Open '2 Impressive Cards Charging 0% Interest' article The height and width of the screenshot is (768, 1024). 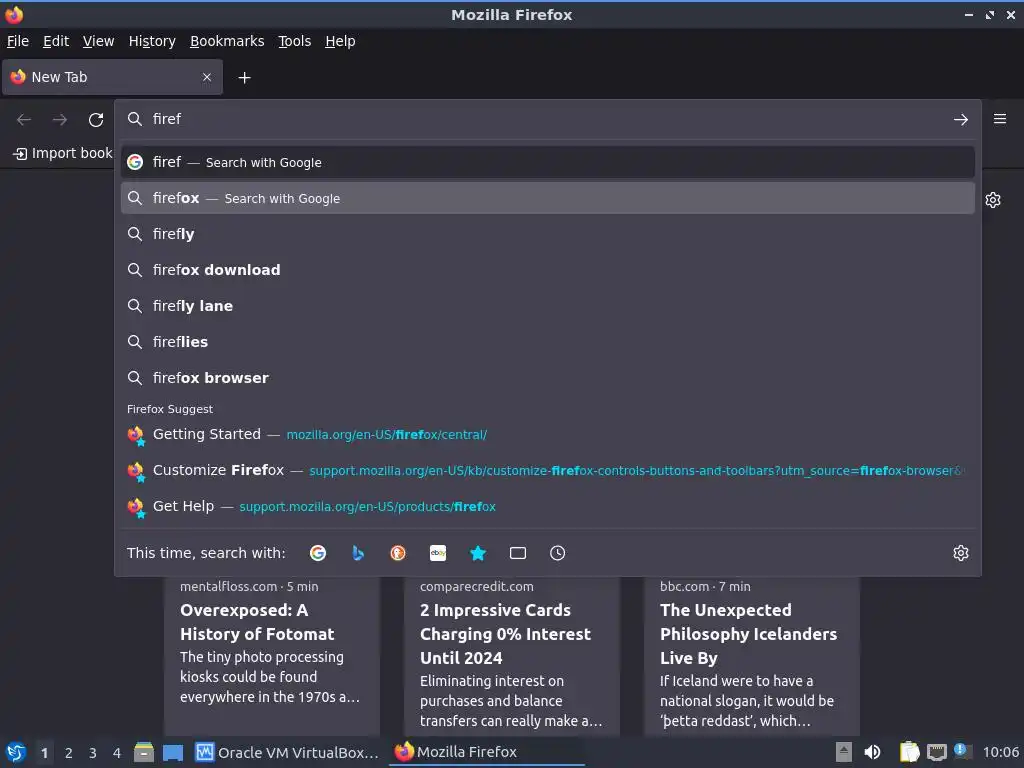(511, 656)
